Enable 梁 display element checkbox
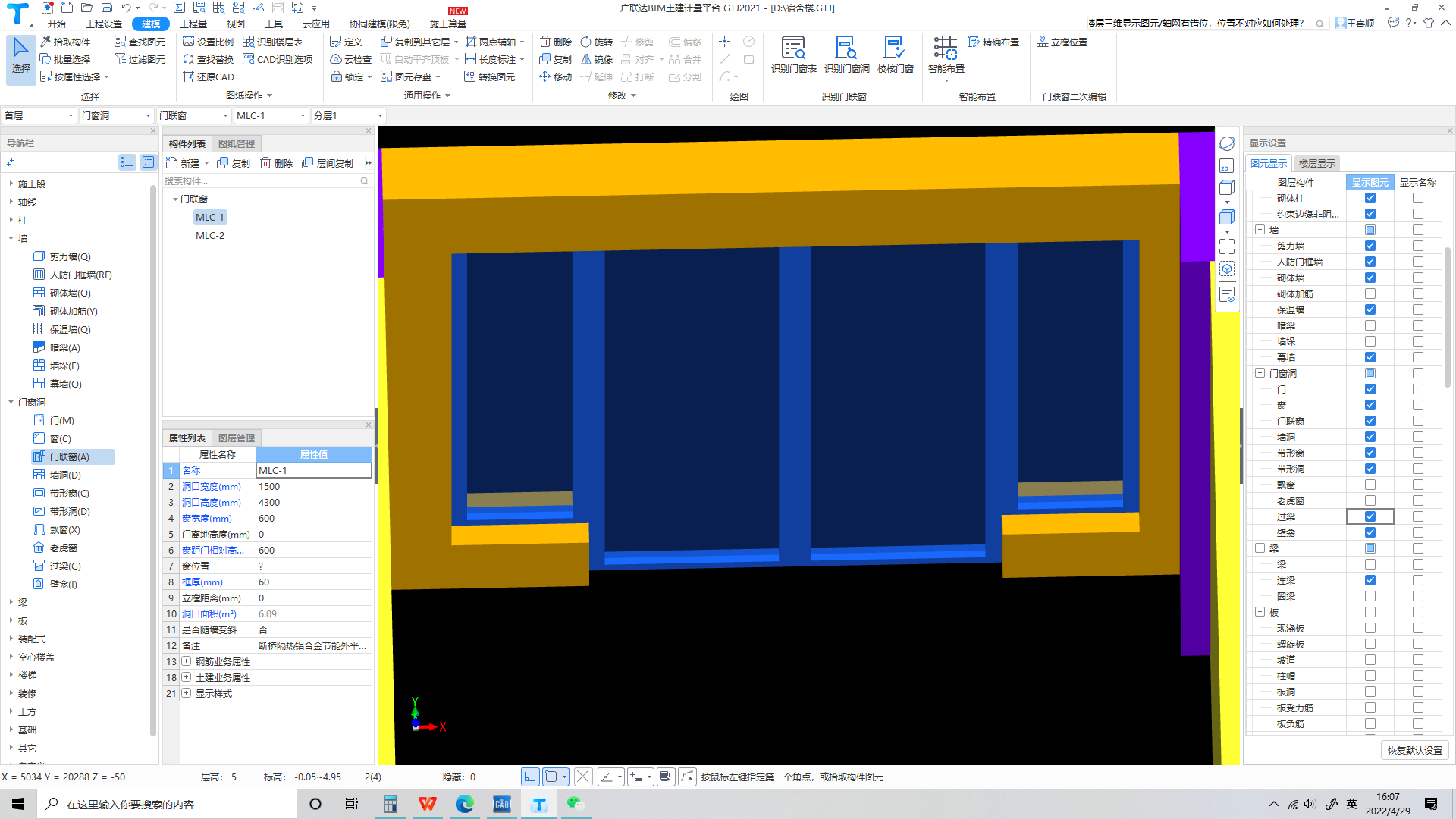Screen dimensions: 1456x819 1370,564
